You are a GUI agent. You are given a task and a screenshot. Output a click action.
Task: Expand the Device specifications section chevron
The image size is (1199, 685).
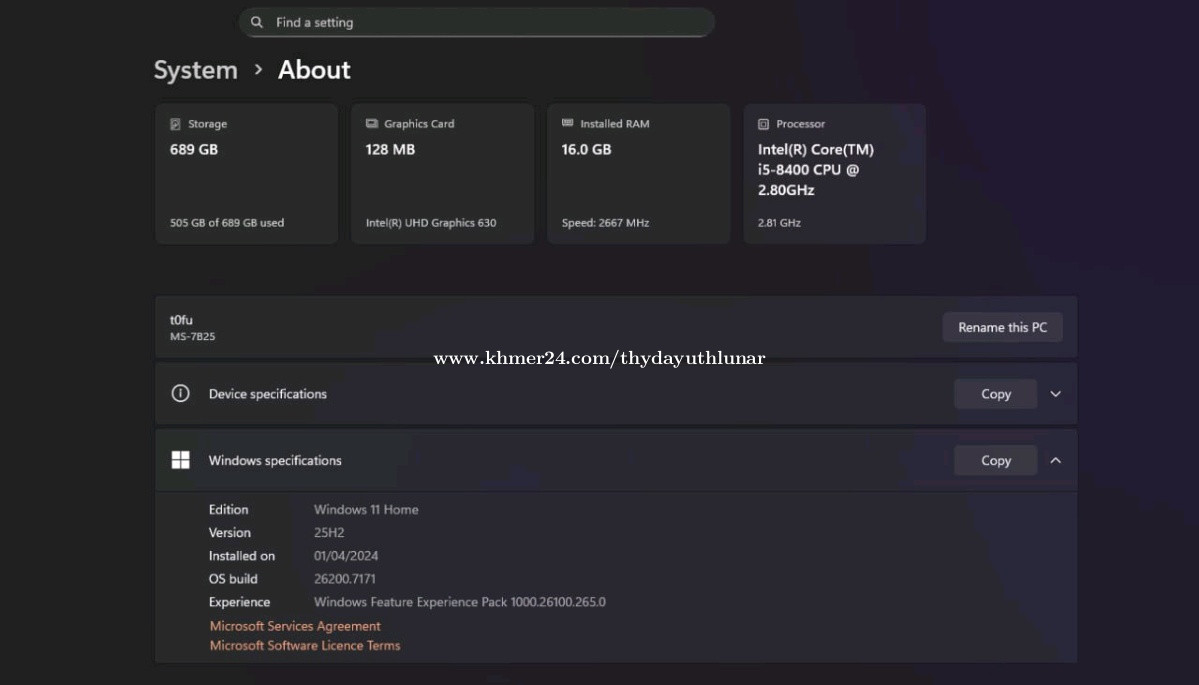click(1055, 394)
